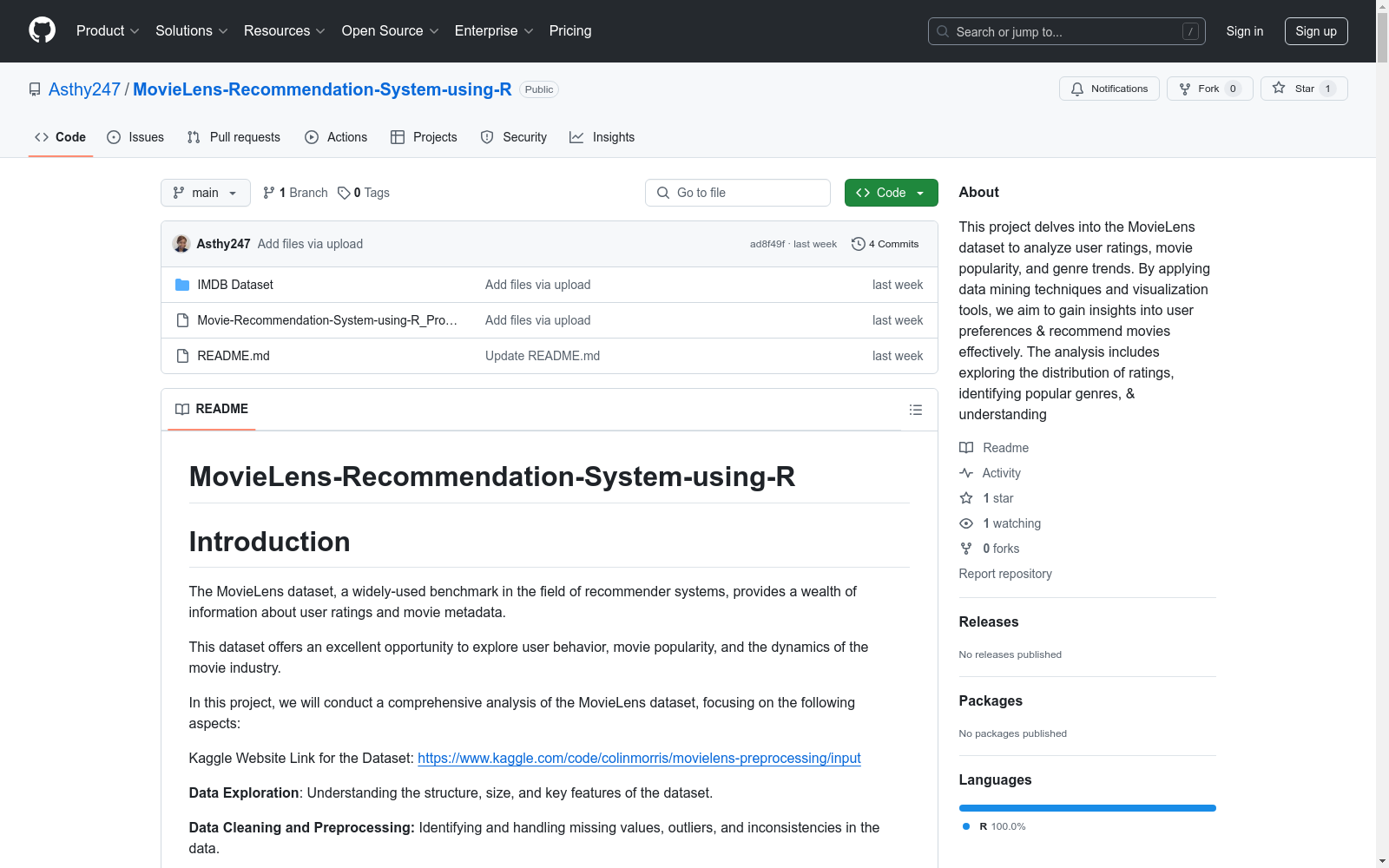Expand the Solutions menu
The height and width of the screenshot is (868, 1389).
coord(192,30)
